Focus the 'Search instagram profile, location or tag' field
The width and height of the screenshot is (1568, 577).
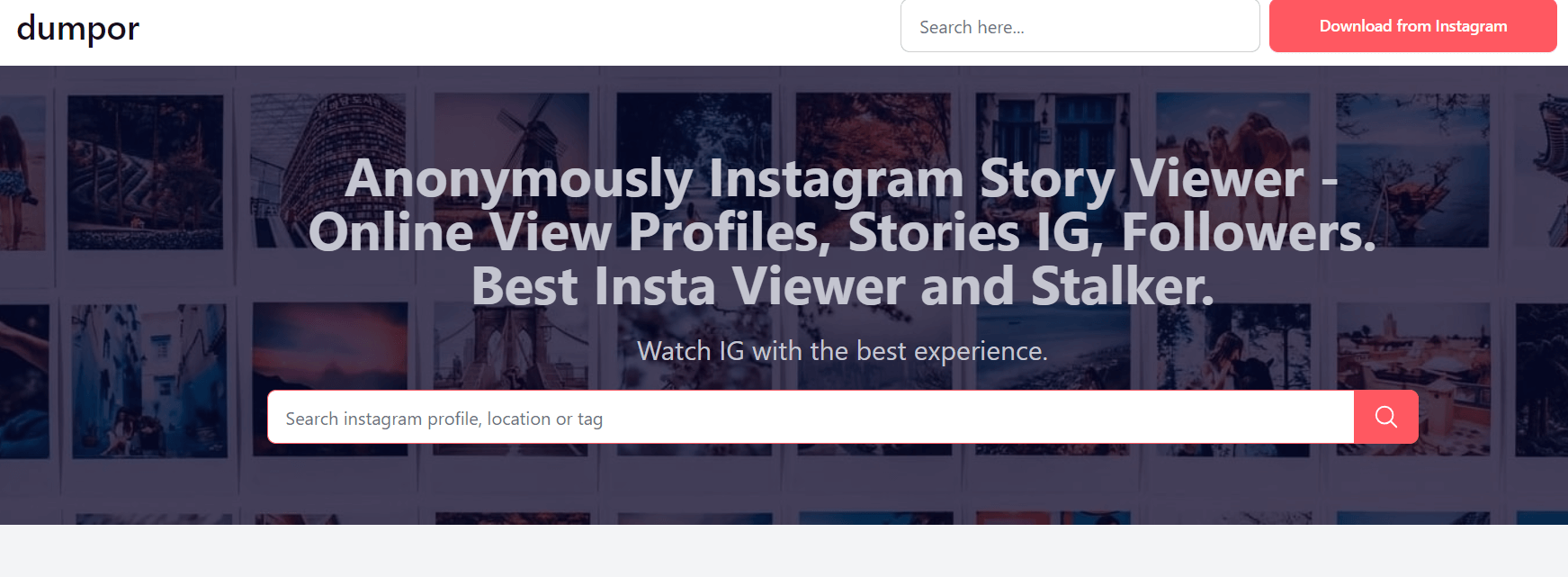tap(811, 417)
